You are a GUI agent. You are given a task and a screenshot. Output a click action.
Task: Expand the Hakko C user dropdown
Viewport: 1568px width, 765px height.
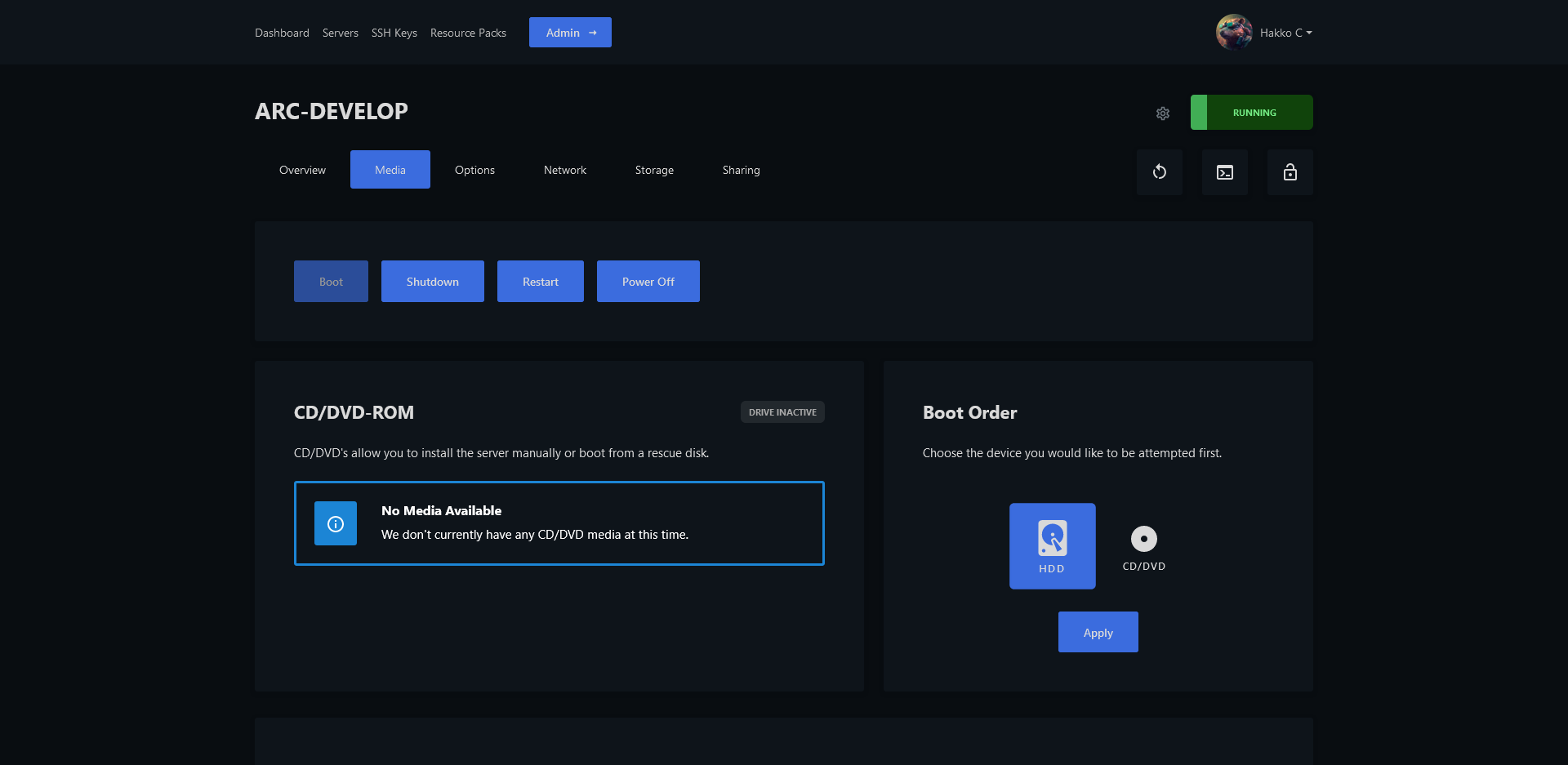pyautogui.click(x=1286, y=33)
